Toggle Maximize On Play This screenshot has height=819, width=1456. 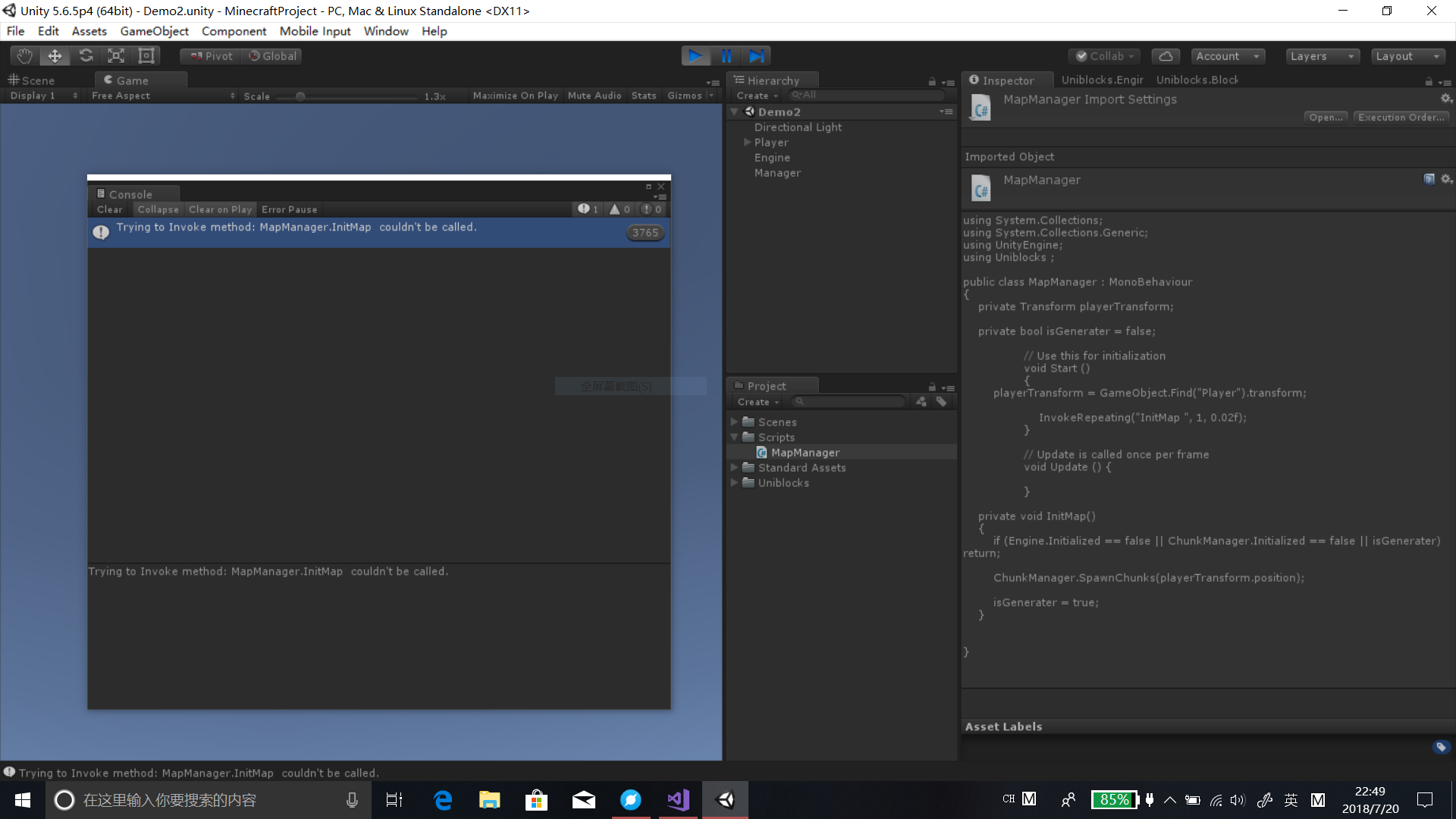tap(515, 96)
